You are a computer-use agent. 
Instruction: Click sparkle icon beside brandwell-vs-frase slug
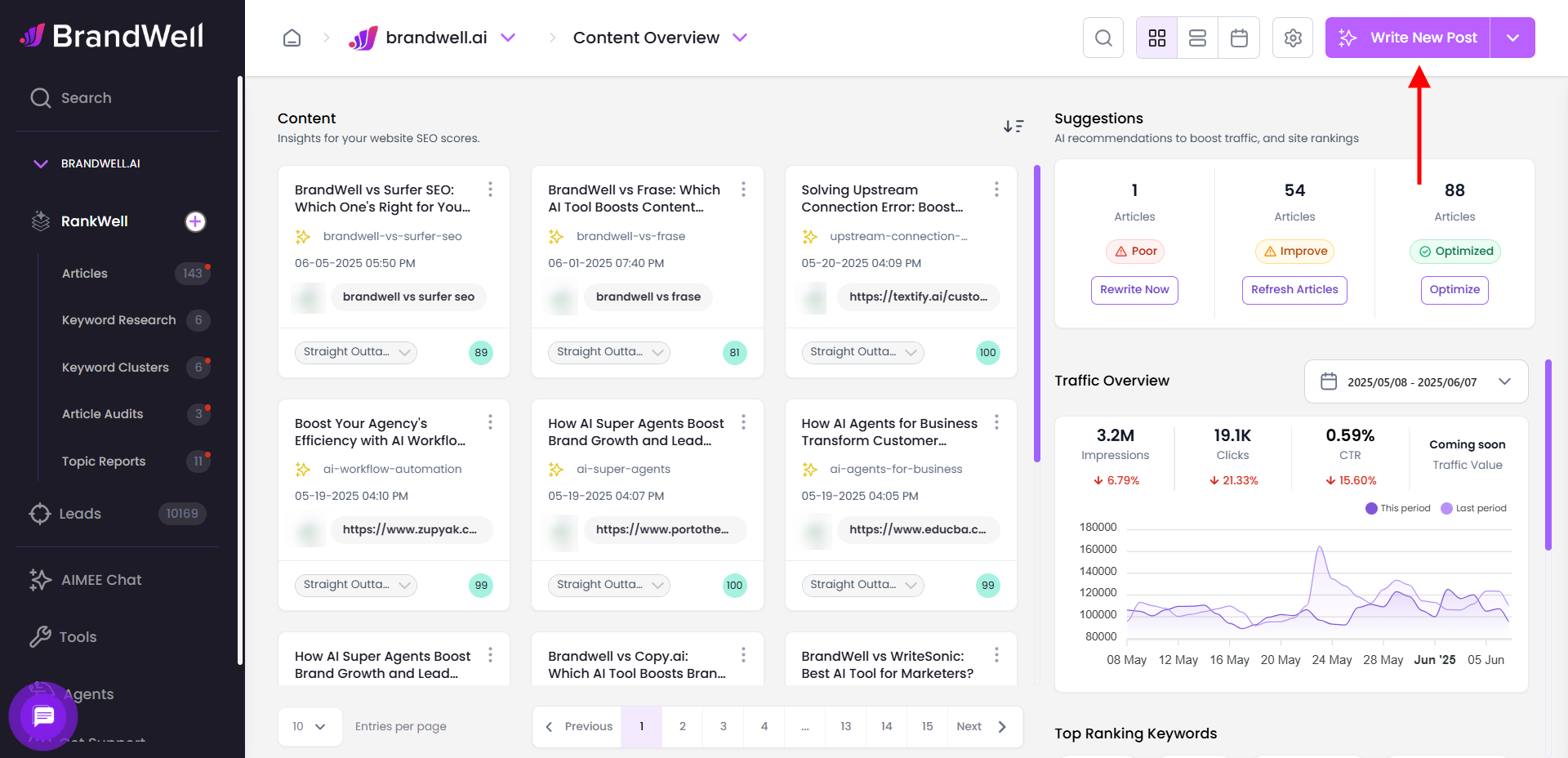coord(556,237)
